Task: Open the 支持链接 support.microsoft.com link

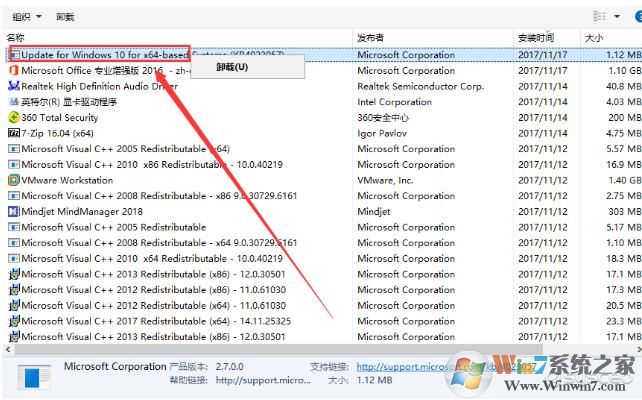Action: [x=446, y=366]
